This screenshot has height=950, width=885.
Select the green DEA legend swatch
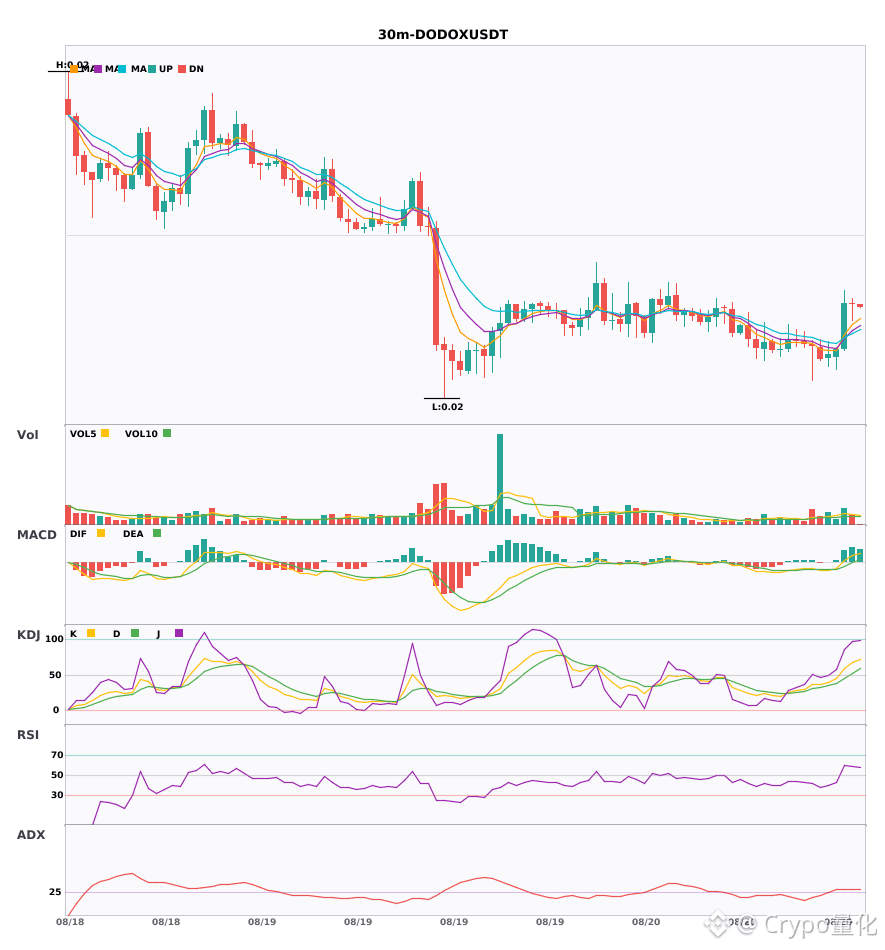coord(157,533)
